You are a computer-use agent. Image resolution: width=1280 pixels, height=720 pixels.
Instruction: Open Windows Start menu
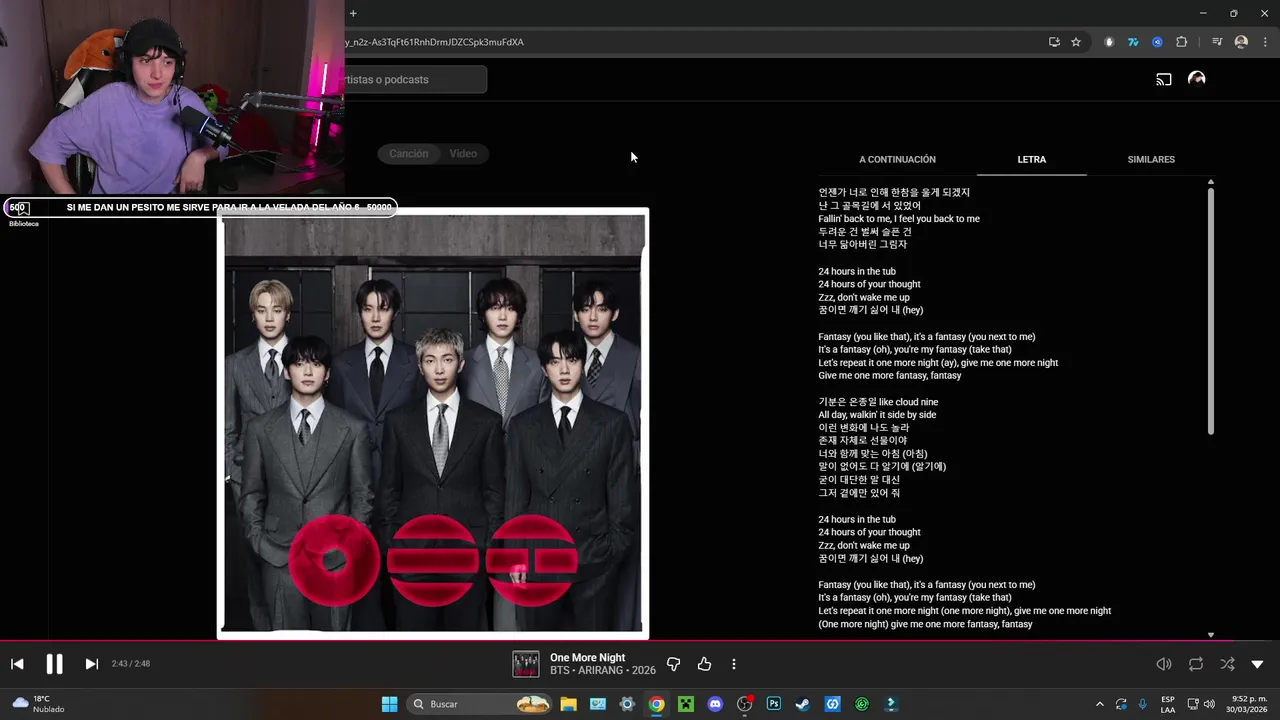pos(389,704)
